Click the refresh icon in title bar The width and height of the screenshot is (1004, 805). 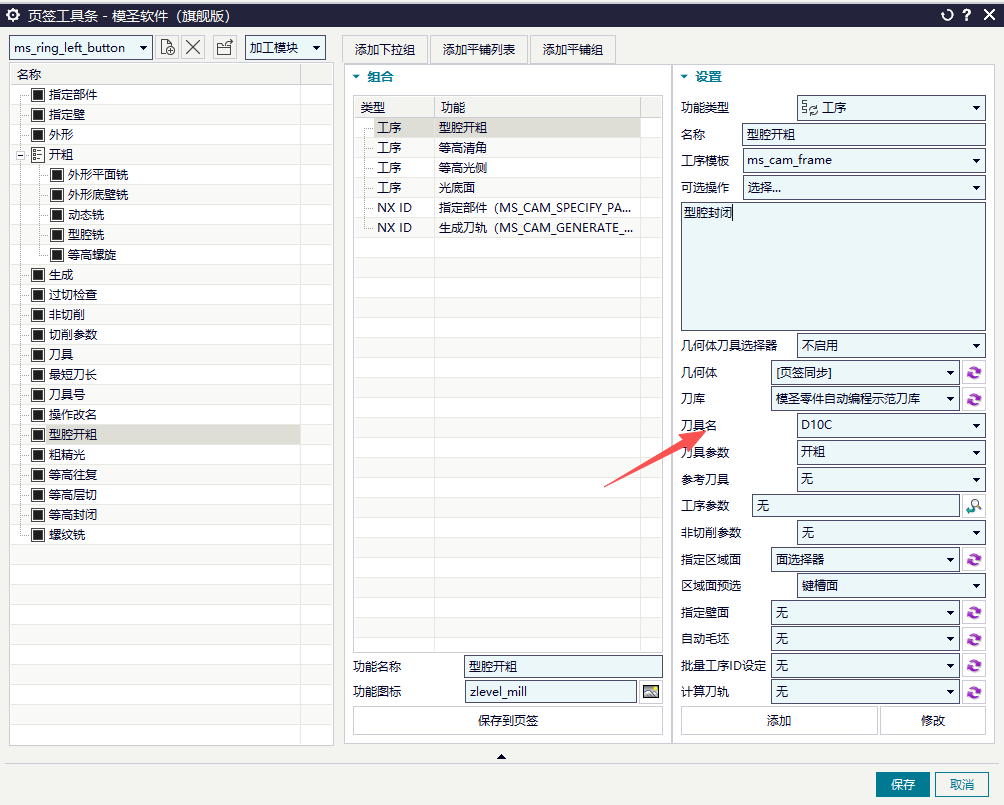[947, 15]
